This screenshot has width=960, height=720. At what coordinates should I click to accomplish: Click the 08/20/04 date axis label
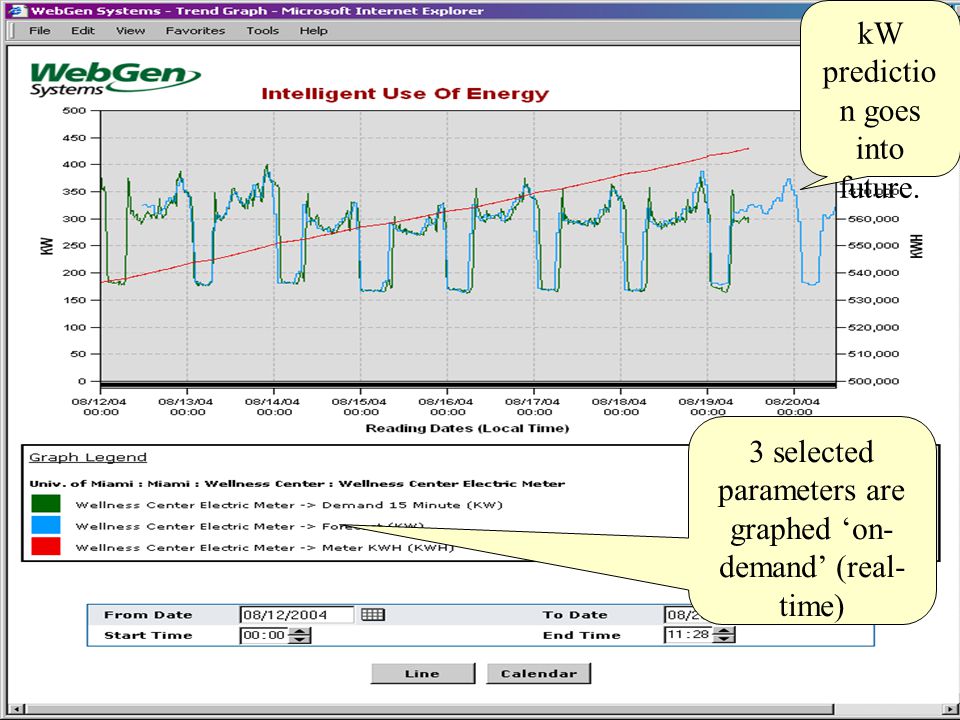coord(793,407)
